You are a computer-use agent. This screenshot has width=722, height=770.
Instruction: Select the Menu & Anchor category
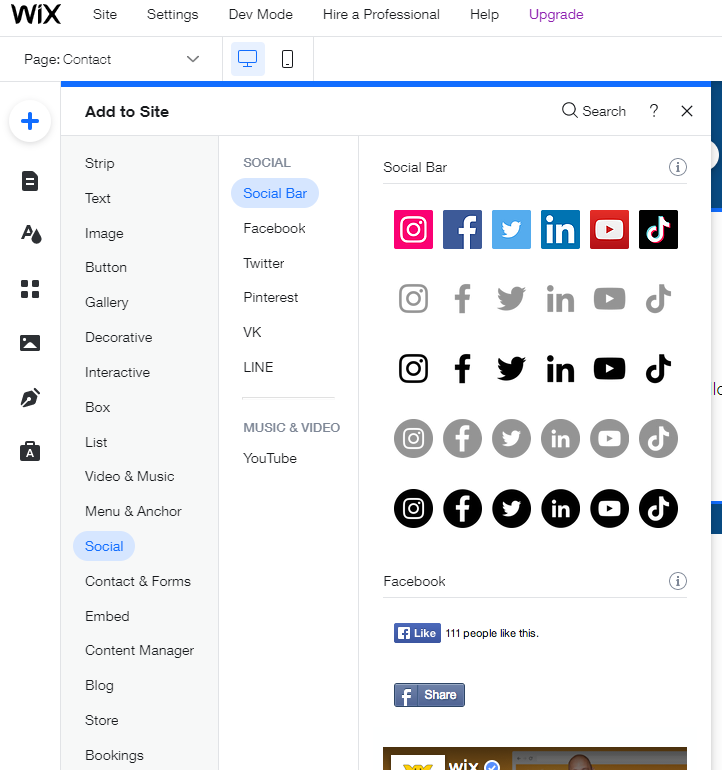click(133, 511)
